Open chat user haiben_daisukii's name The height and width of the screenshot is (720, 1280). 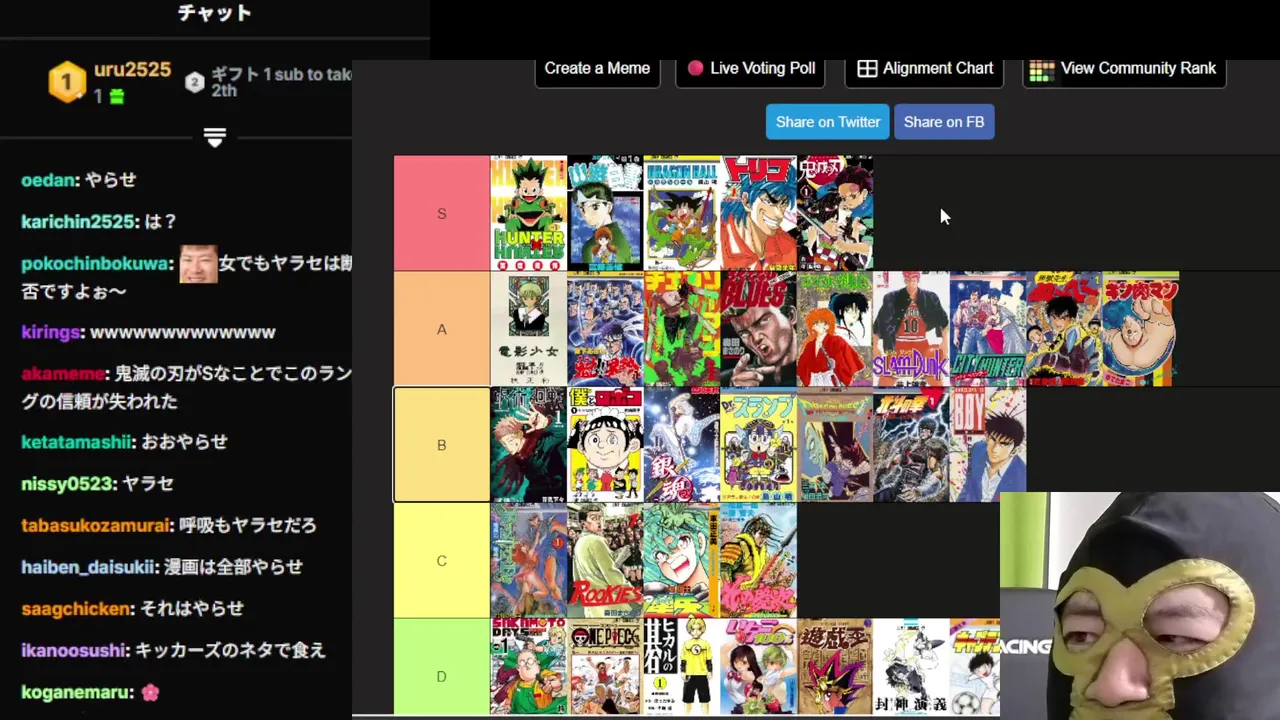(x=88, y=567)
